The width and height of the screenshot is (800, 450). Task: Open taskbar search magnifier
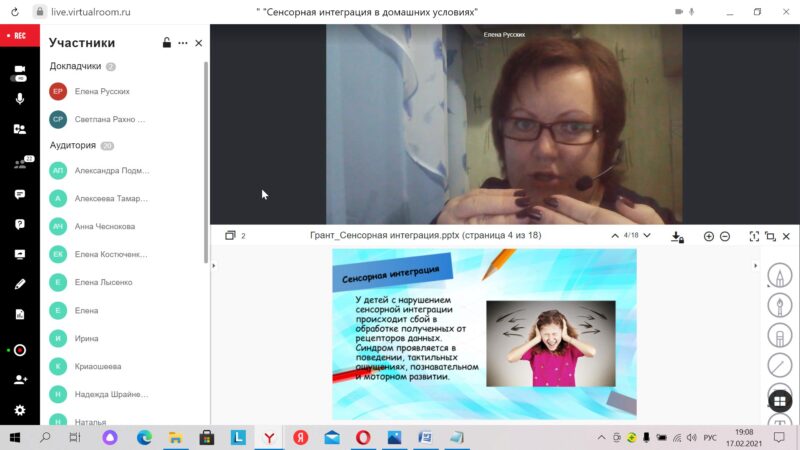(x=45, y=437)
